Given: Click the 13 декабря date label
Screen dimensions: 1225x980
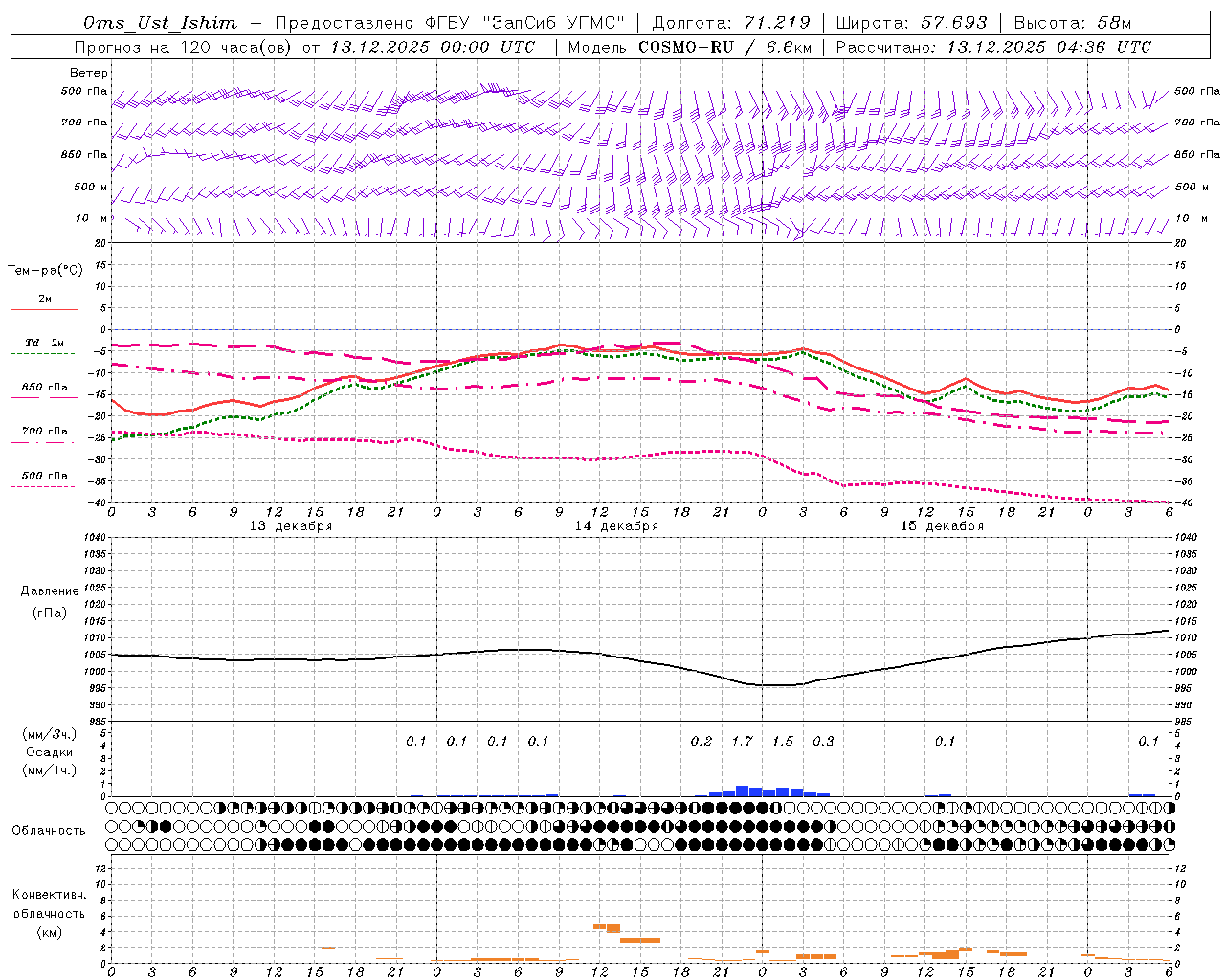Looking at the screenshot, I should 291,526.
